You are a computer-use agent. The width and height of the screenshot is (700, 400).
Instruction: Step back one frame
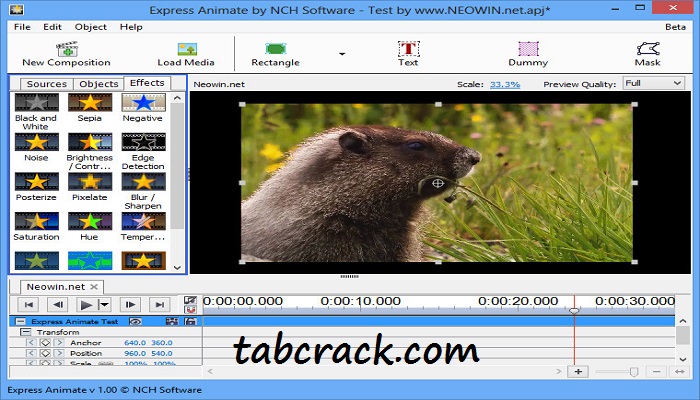click(58, 305)
